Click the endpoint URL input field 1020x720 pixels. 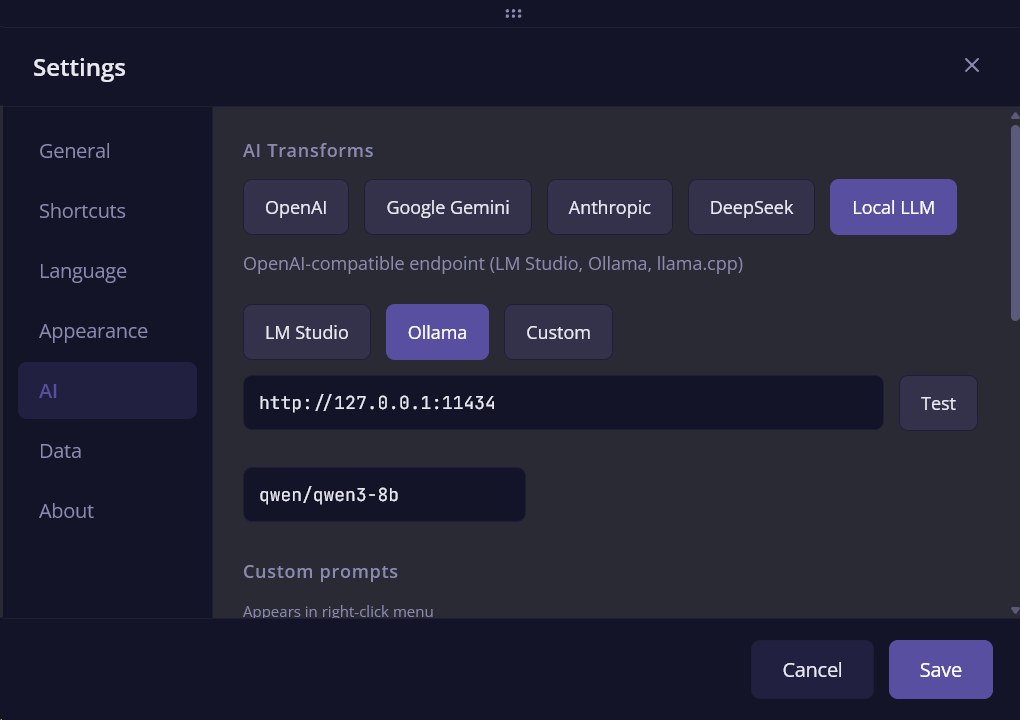563,404
